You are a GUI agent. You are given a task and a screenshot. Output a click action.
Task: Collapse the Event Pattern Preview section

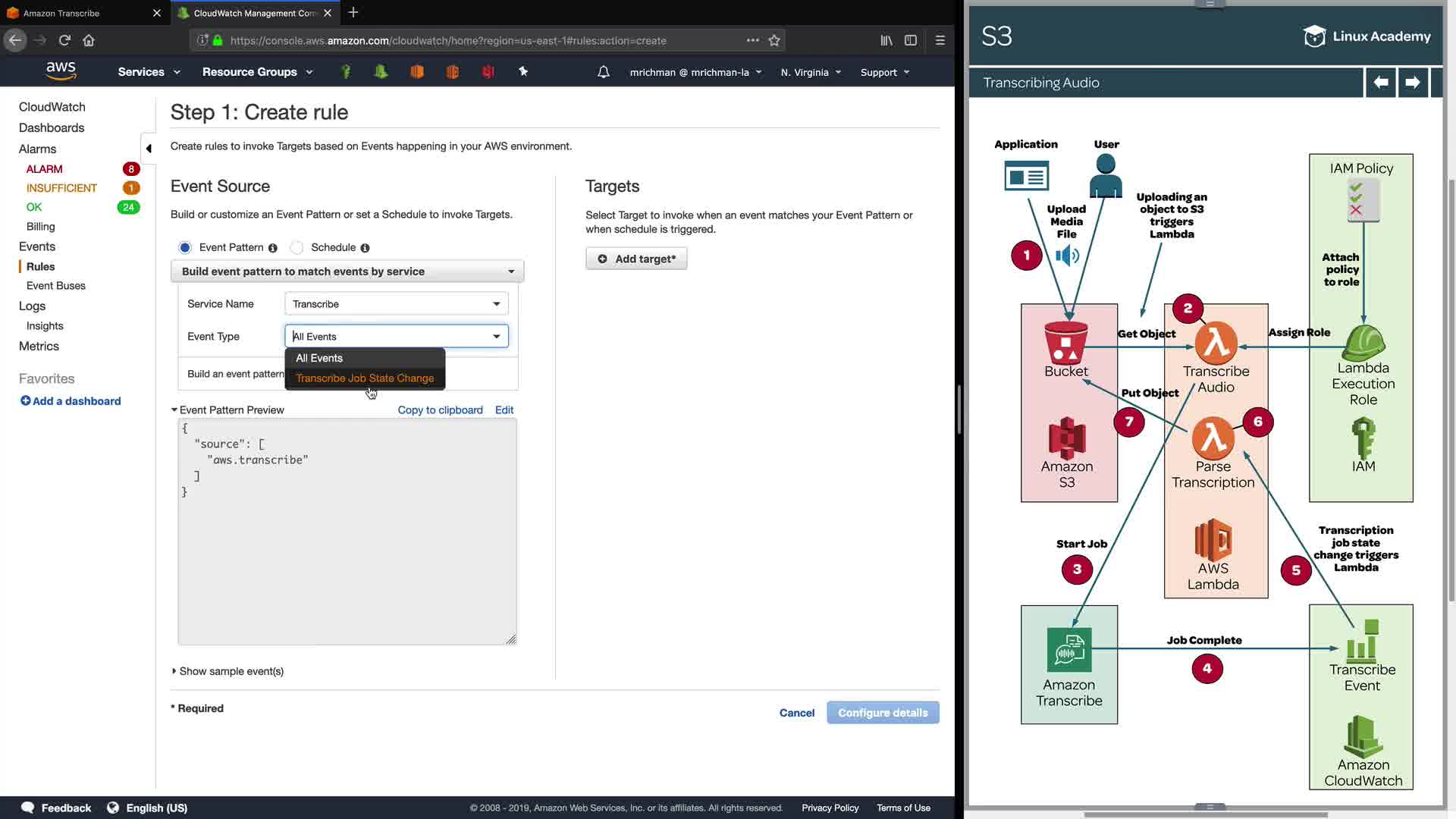pos(174,410)
